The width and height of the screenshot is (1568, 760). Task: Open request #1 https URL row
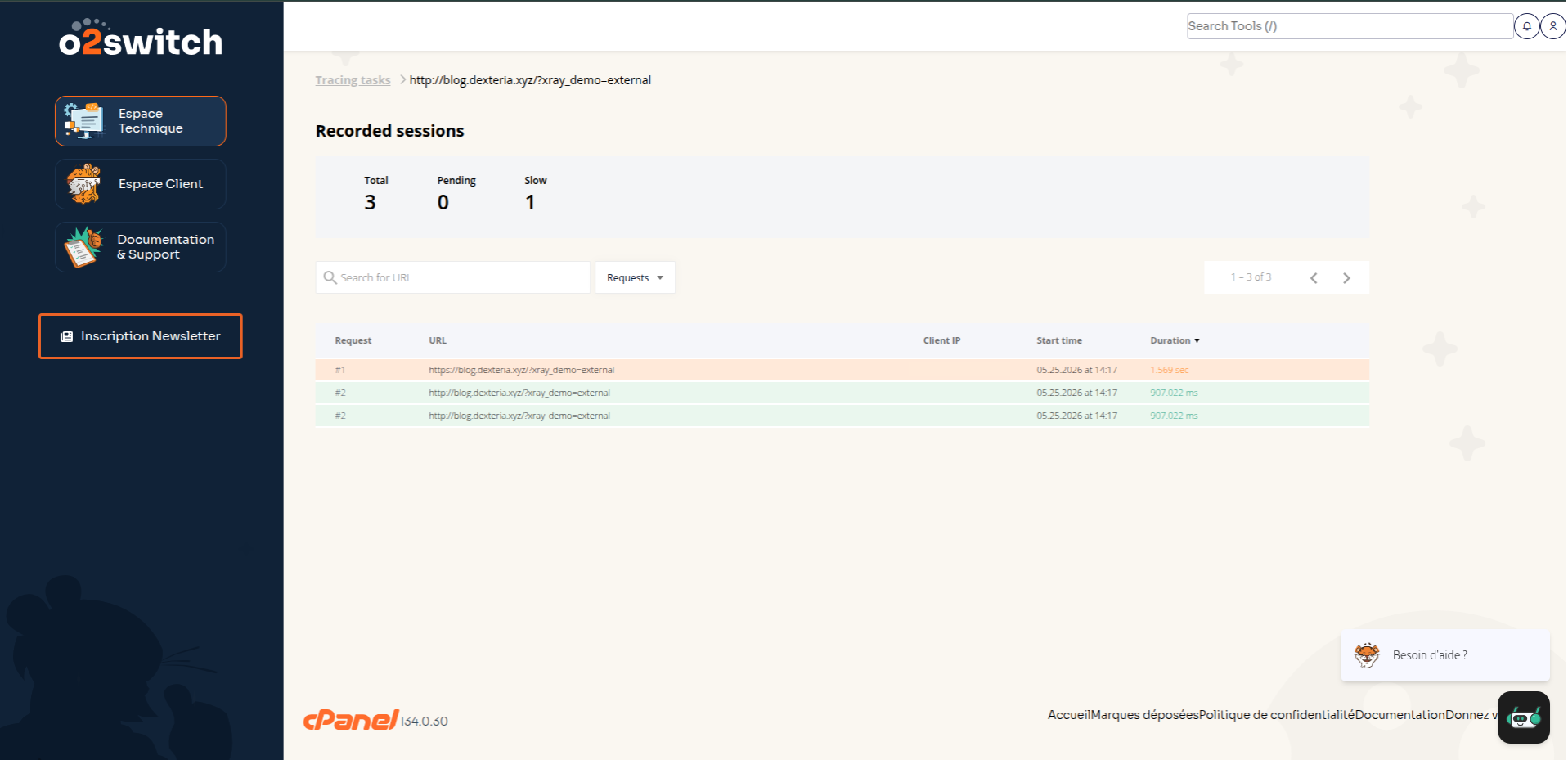tap(842, 370)
